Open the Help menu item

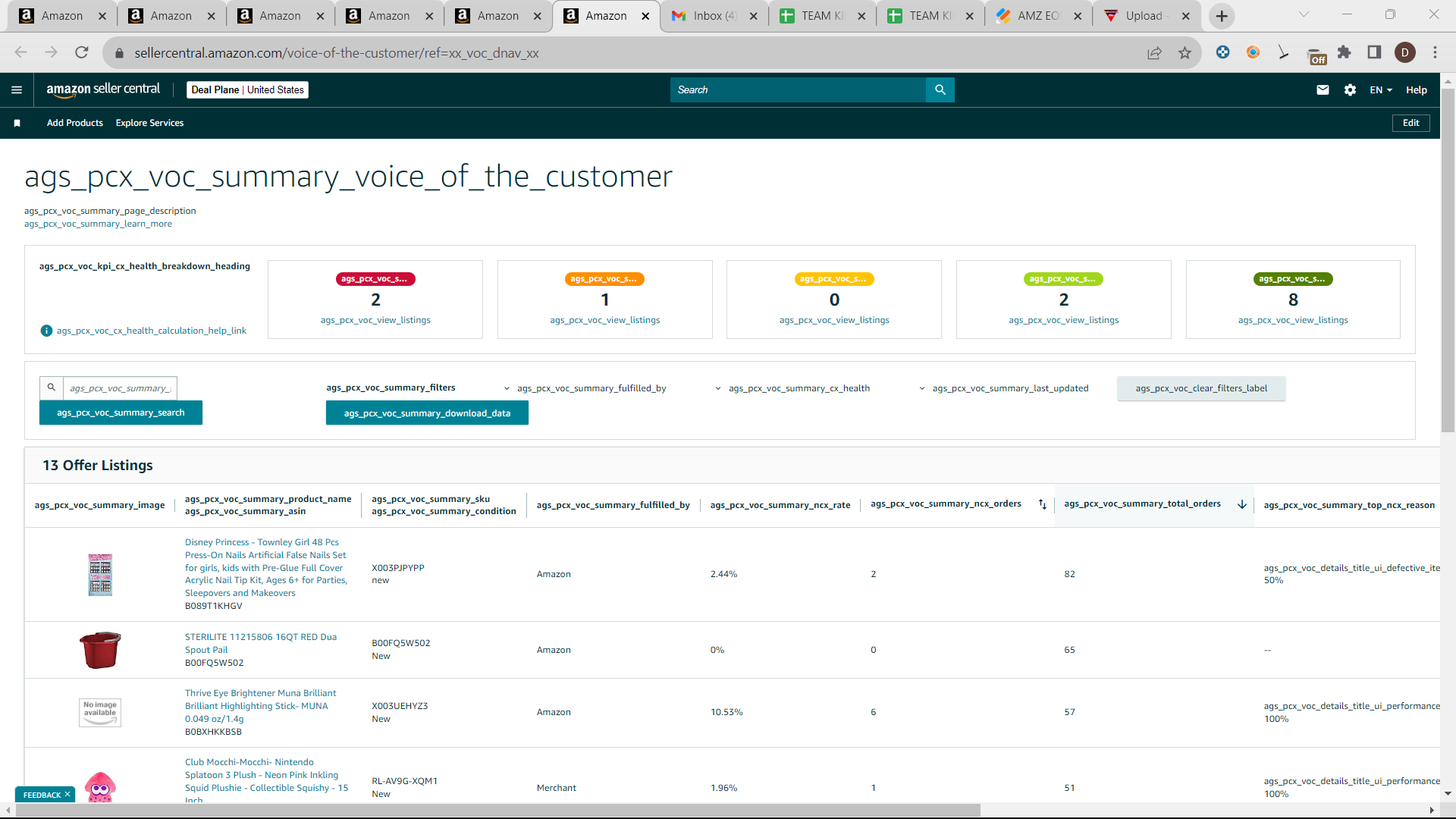1416,90
